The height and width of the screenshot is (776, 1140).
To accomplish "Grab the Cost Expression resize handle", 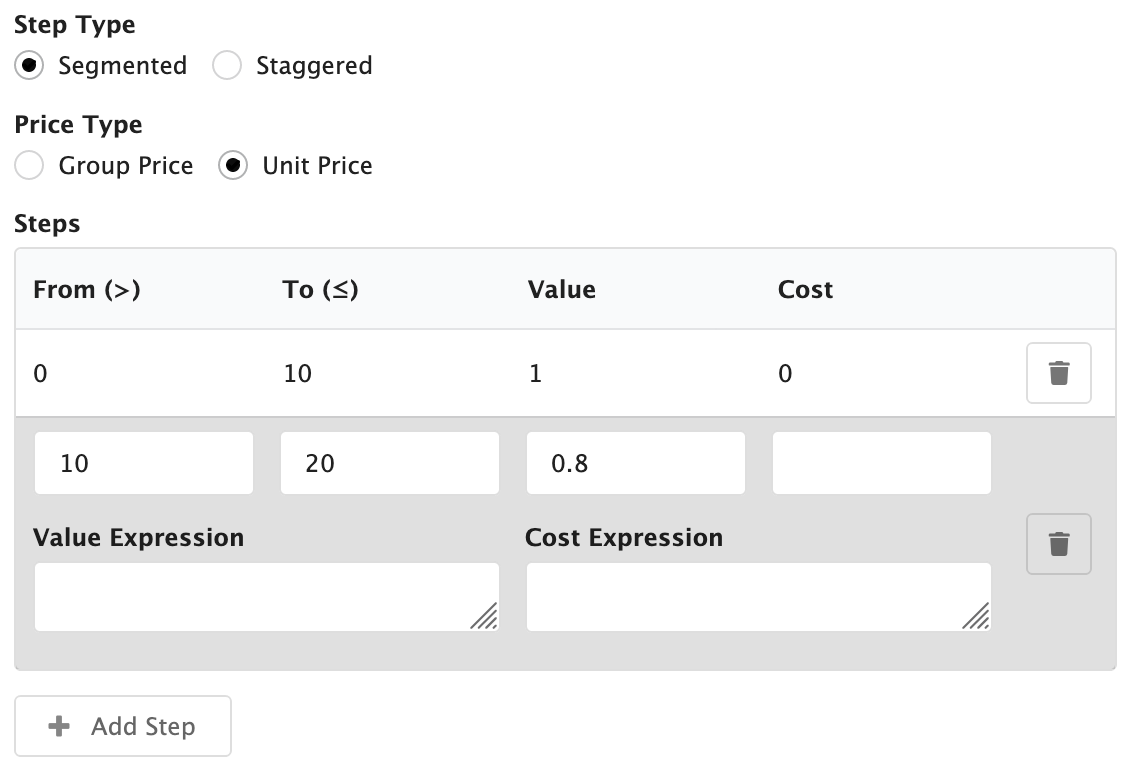I will pyautogui.click(x=976, y=617).
